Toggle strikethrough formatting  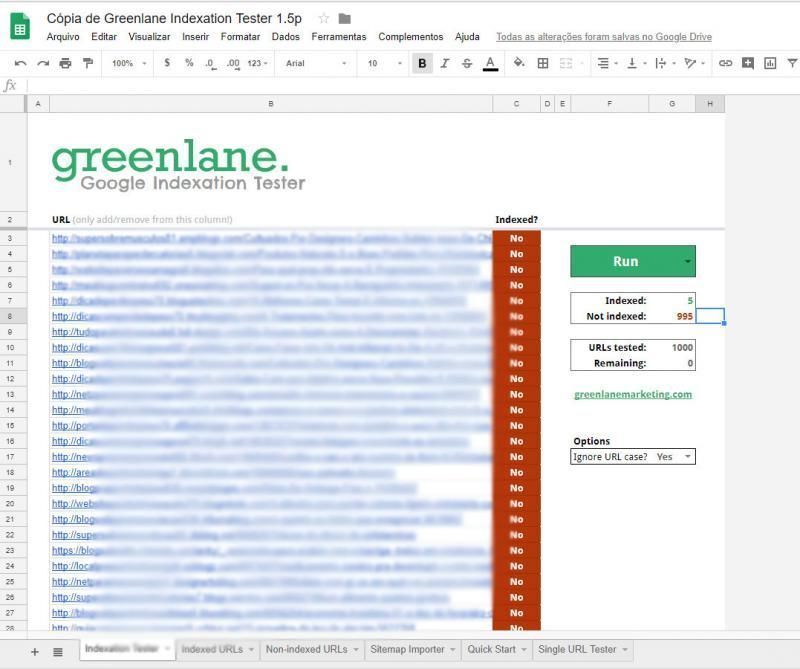[466, 63]
